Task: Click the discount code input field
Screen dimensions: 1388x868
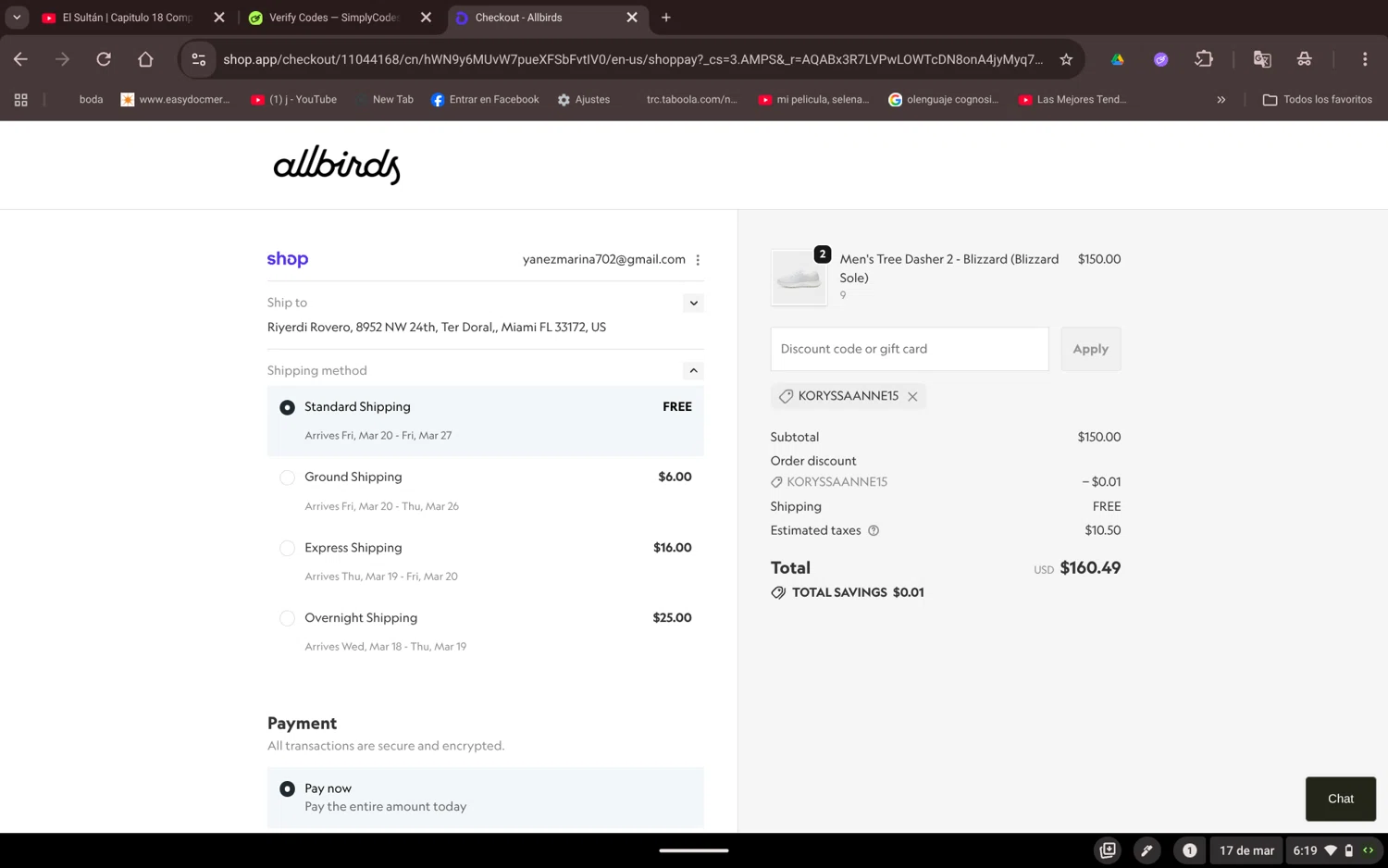Action: tap(909, 349)
